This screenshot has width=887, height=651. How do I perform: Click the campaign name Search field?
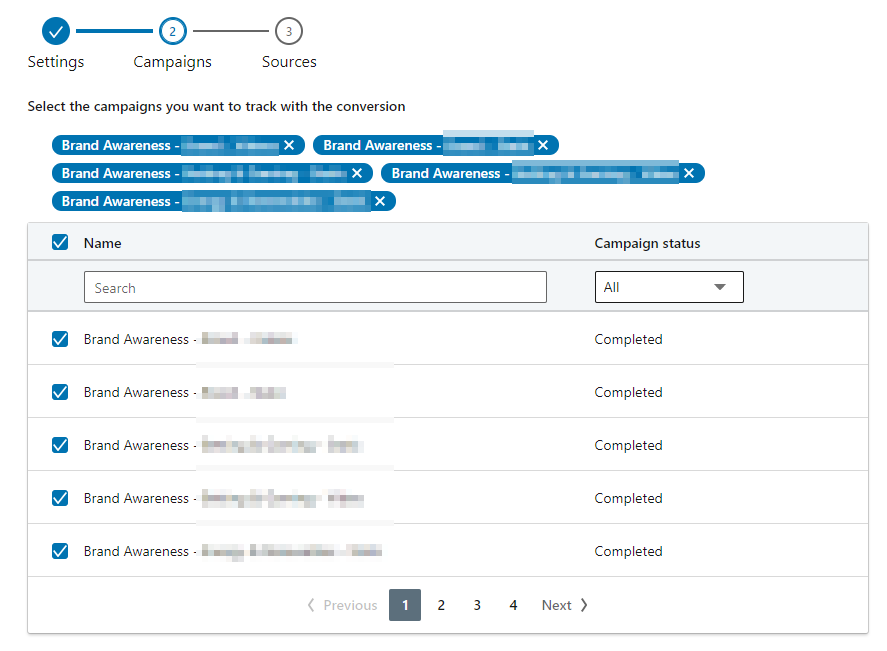coord(315,287)
